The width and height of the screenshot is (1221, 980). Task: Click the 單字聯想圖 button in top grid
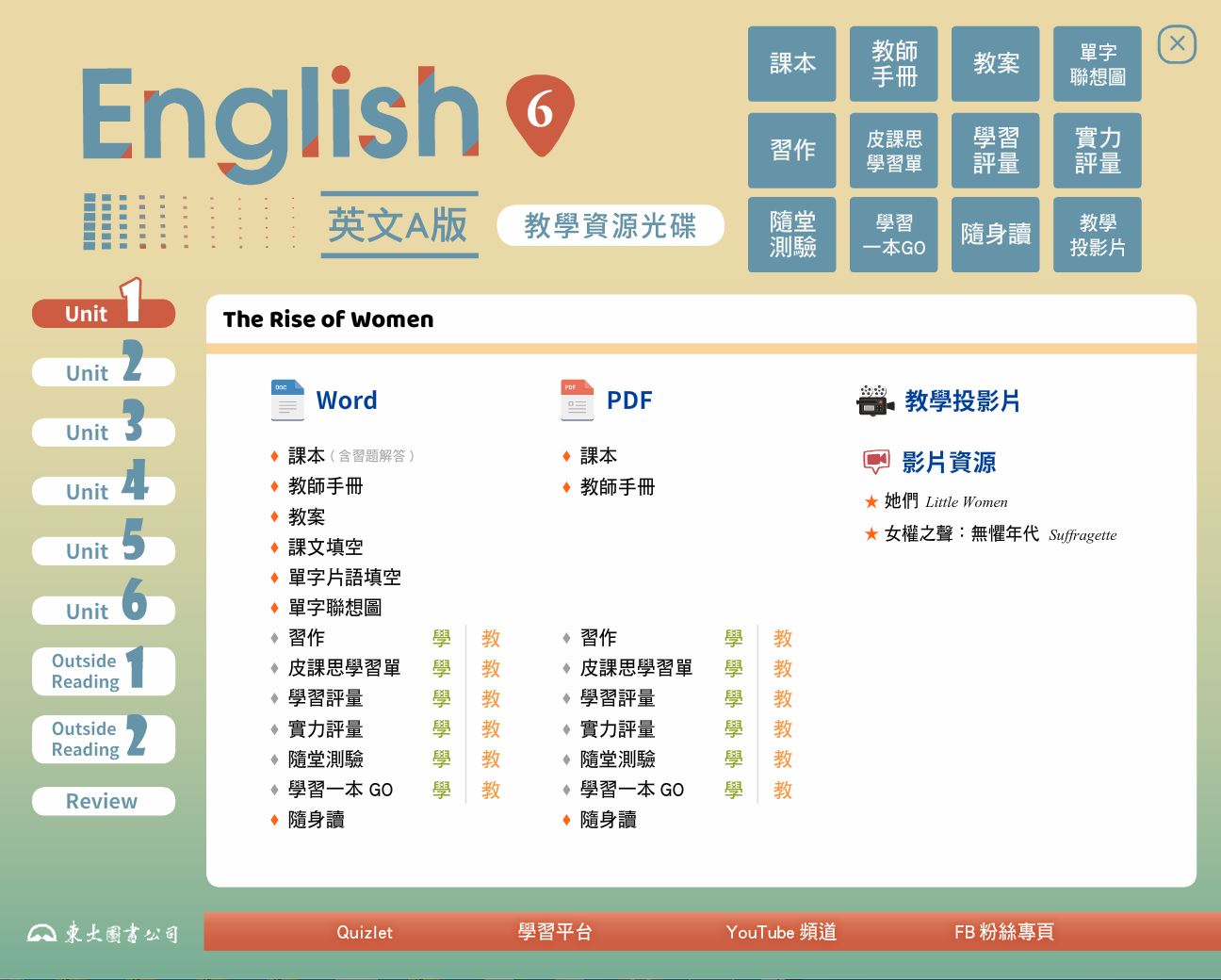(1097, 64)
